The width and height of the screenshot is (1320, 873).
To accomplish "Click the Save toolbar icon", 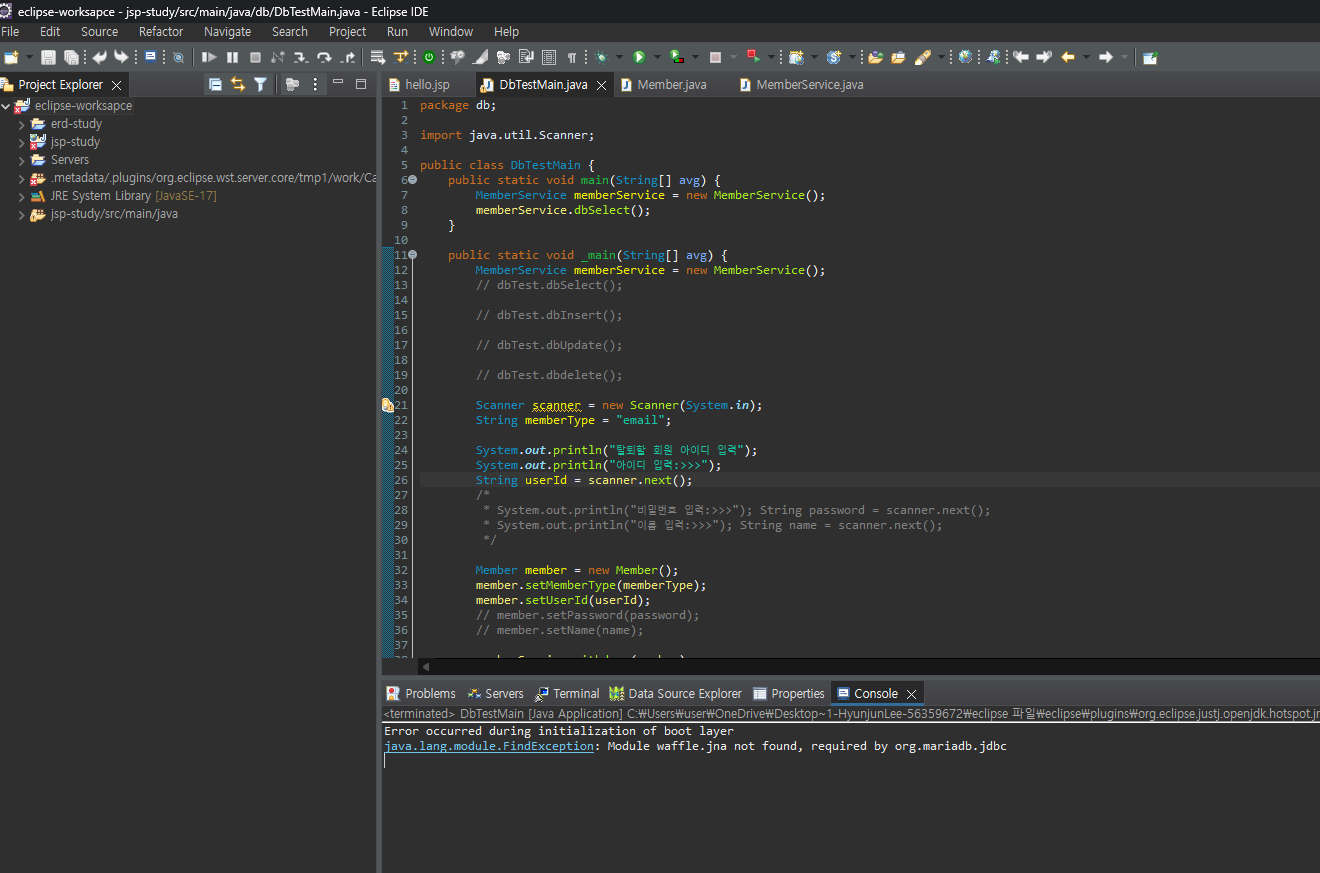I will point(48,57).
